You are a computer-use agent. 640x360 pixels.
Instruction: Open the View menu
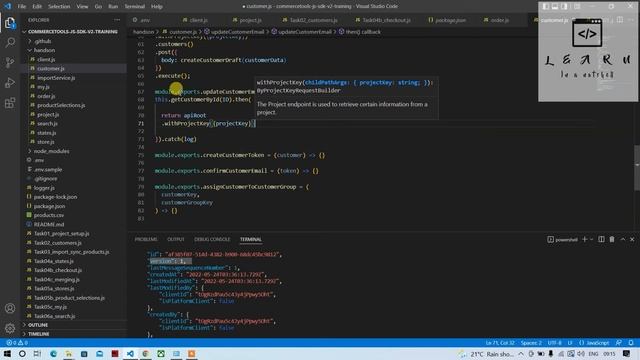pyautogui.click(x=82, y=7)
